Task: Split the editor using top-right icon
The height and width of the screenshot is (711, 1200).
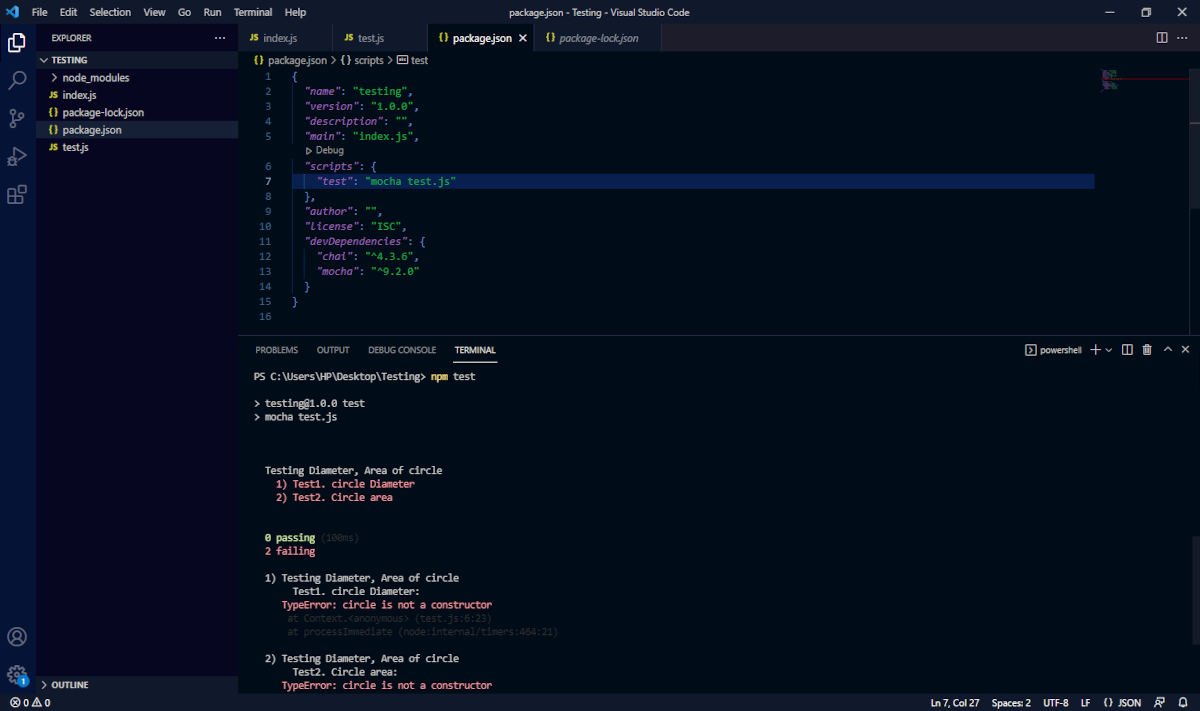Action: tap(1159, 37)
